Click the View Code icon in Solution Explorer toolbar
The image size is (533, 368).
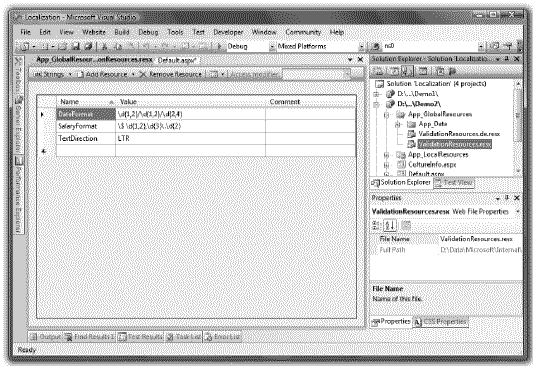423,71
